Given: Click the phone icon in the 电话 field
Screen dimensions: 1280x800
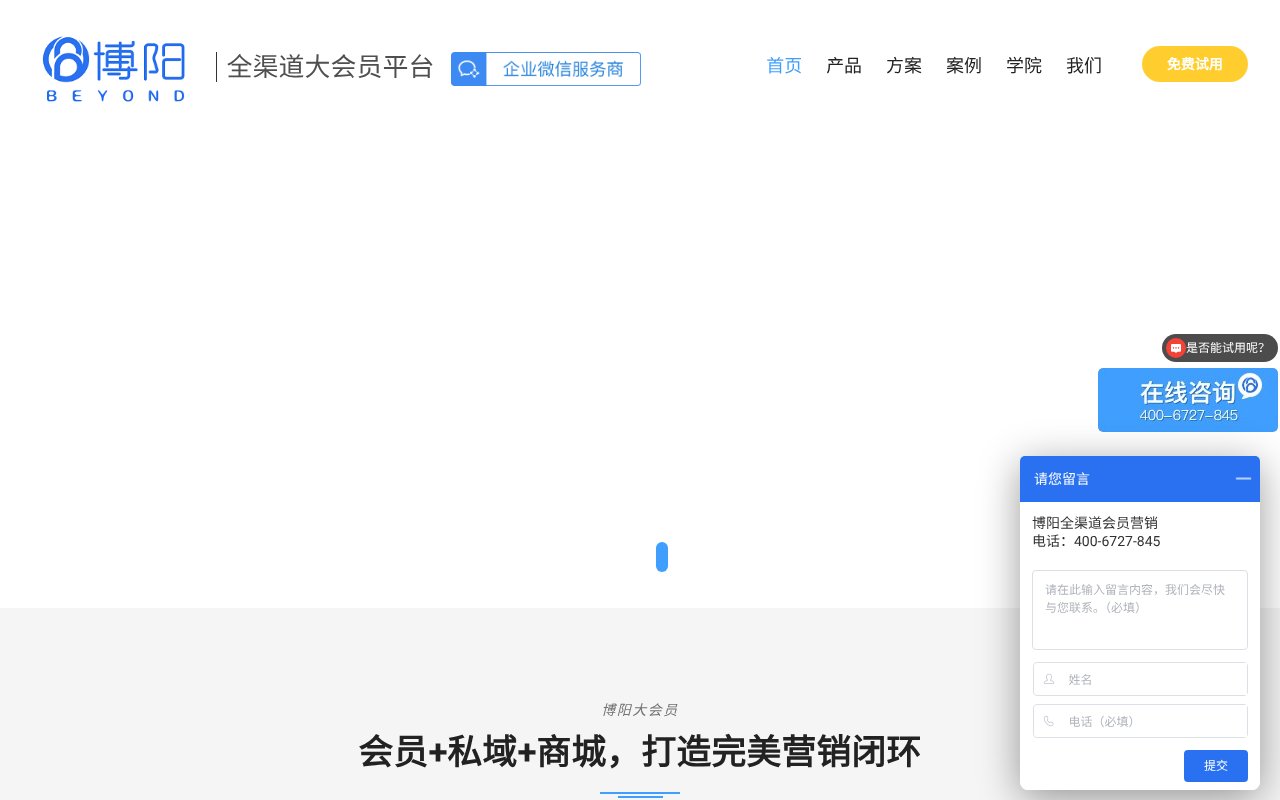Looking at the screenshot, I should coord(1049,721).
